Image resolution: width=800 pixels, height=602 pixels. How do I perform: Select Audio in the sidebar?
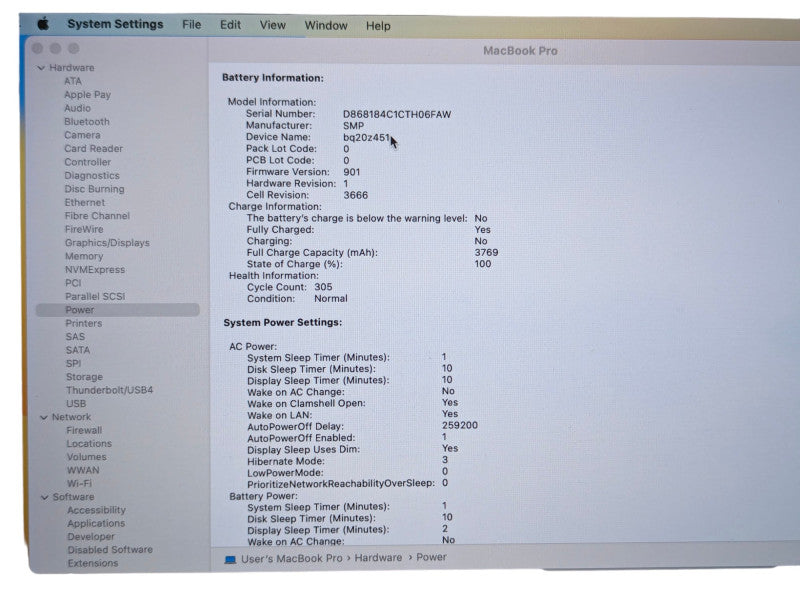pos(78,108)
